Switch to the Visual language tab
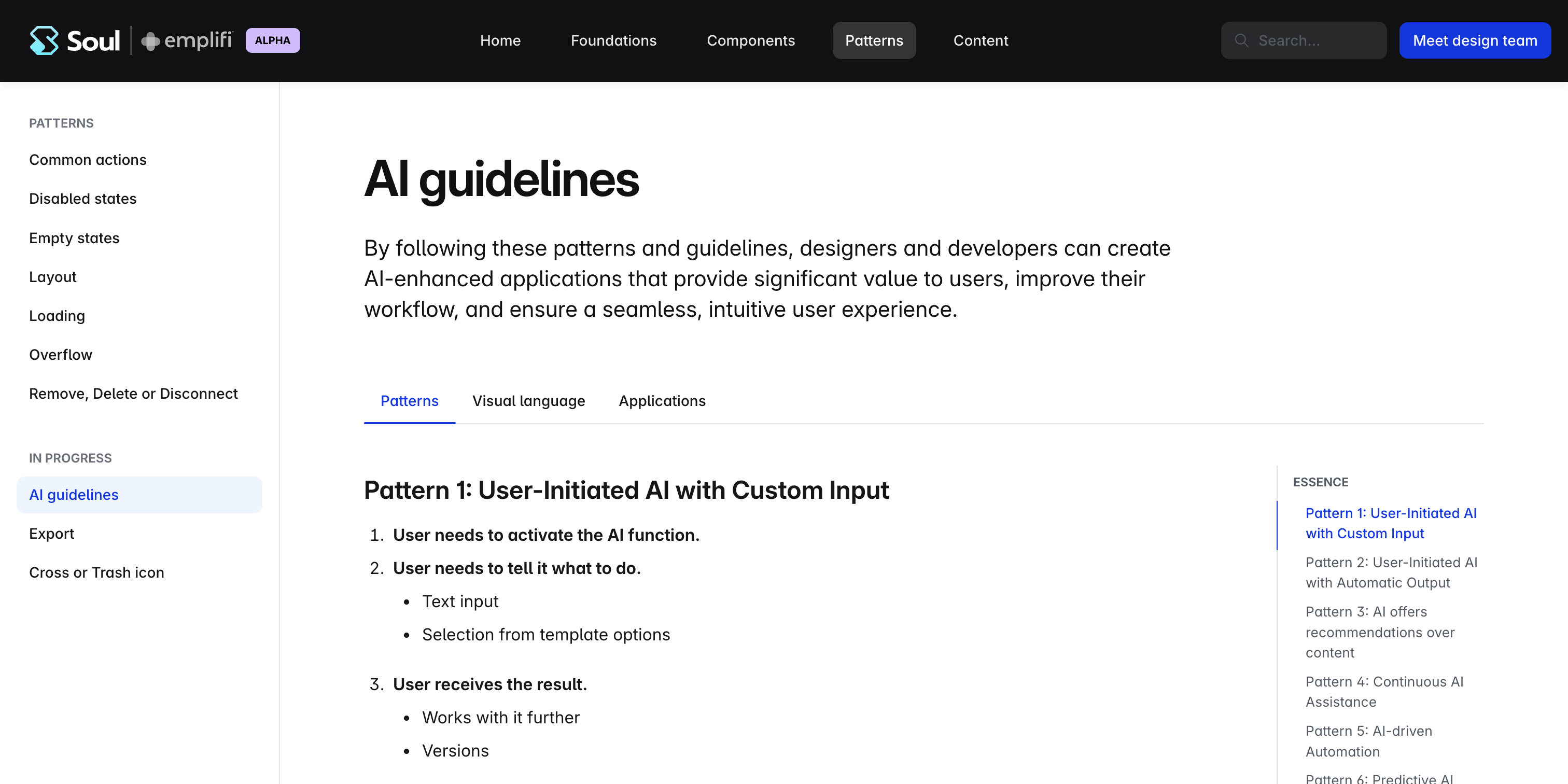 click(x=528, y=400)
